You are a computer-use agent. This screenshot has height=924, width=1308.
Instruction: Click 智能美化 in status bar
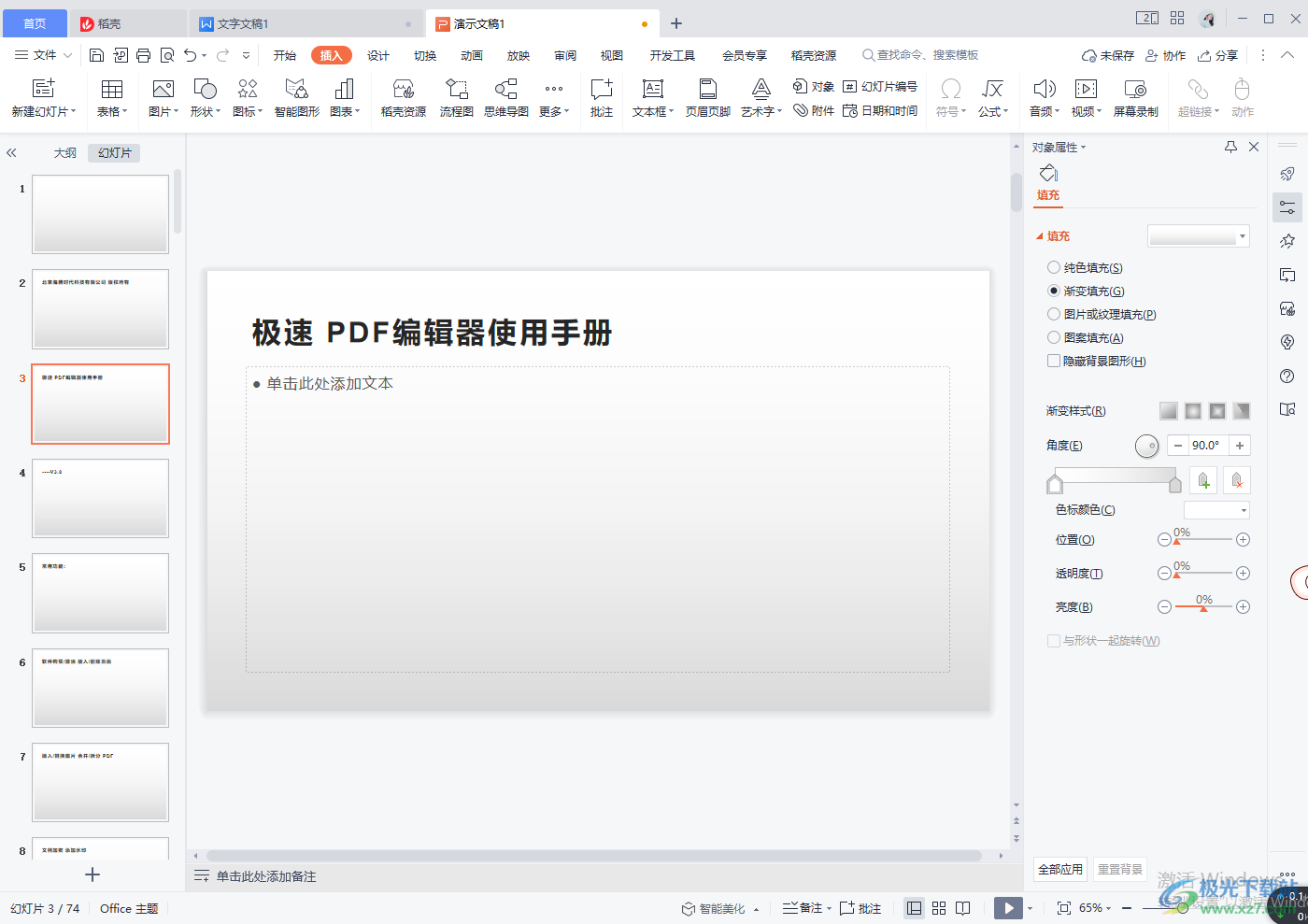715,908
